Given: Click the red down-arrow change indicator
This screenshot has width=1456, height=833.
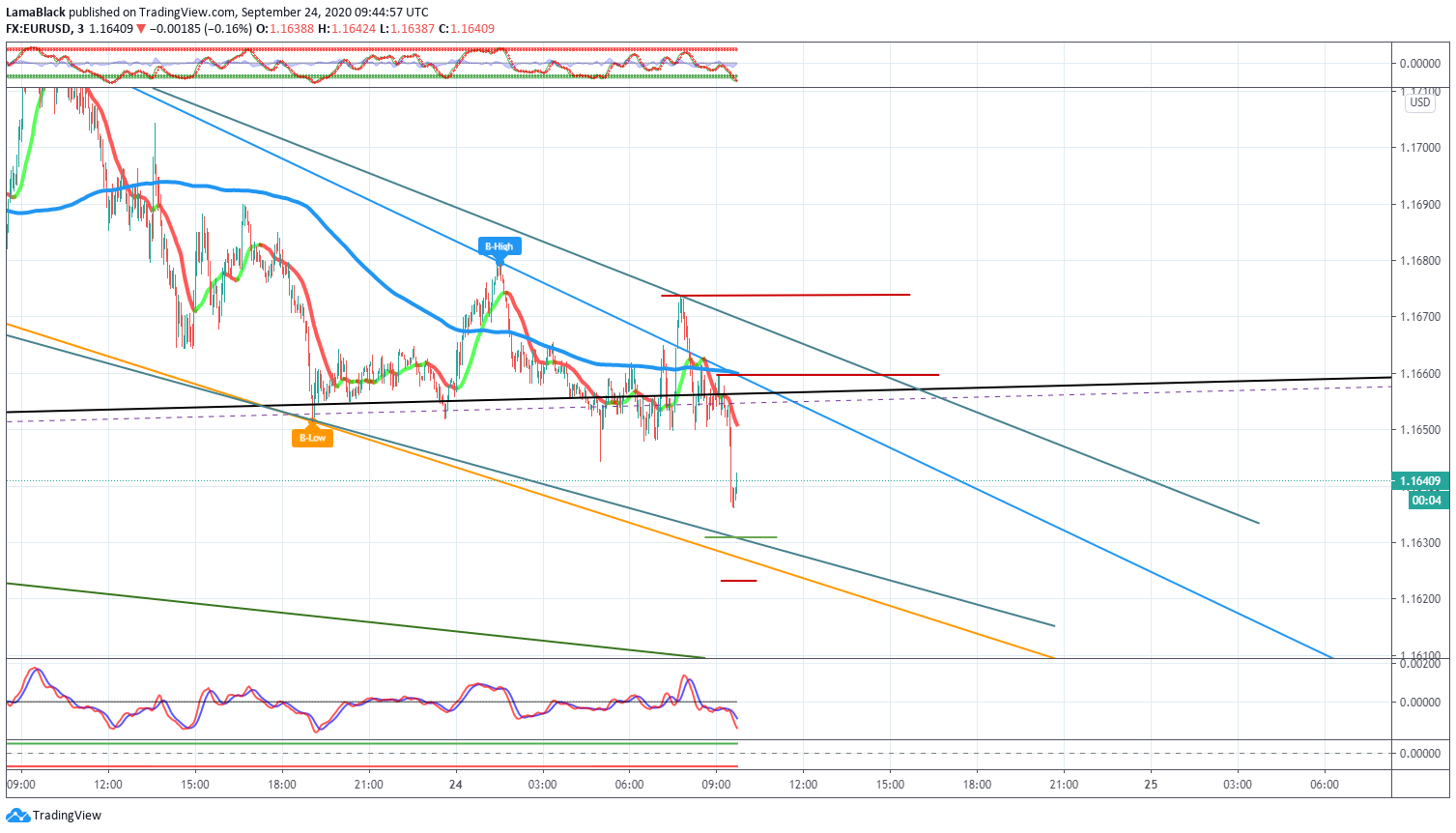Looking at the screenshot, I should [x=141, y=29].
